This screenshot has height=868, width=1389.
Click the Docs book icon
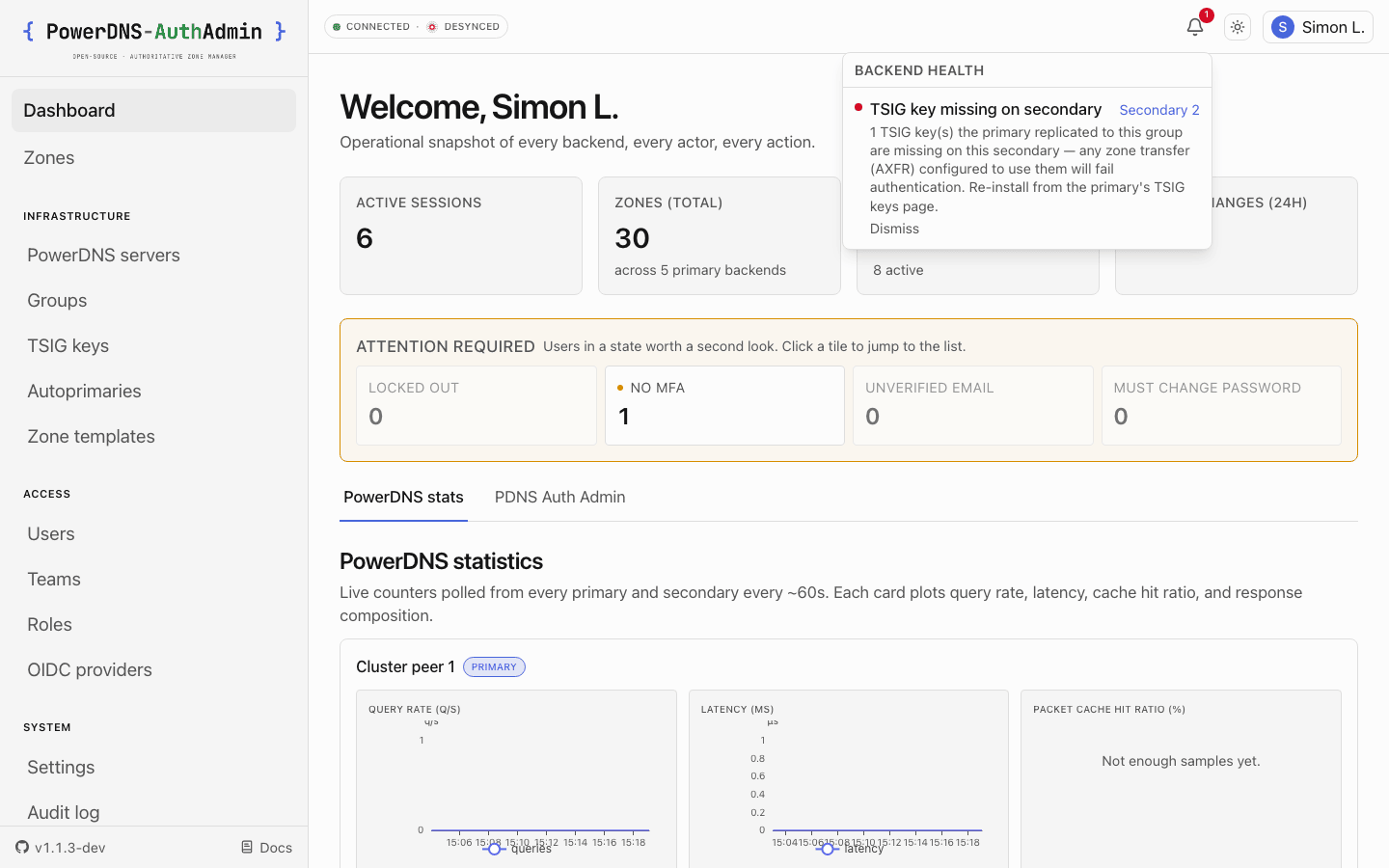coord(247,847)
